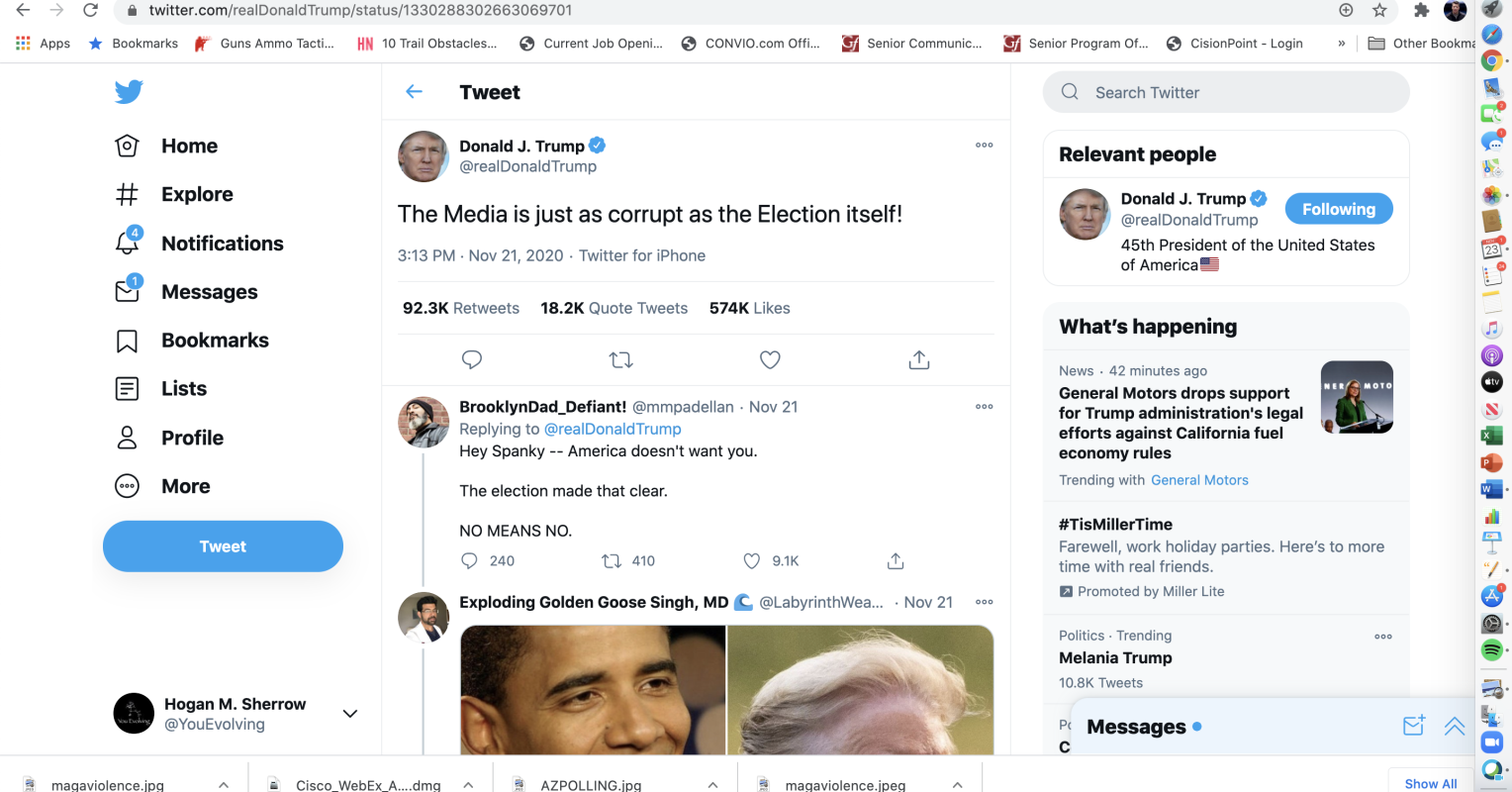This screenshot has width=1512, height=792.
Task: Share the main tweet with share icon
Action: click(919, 359)
